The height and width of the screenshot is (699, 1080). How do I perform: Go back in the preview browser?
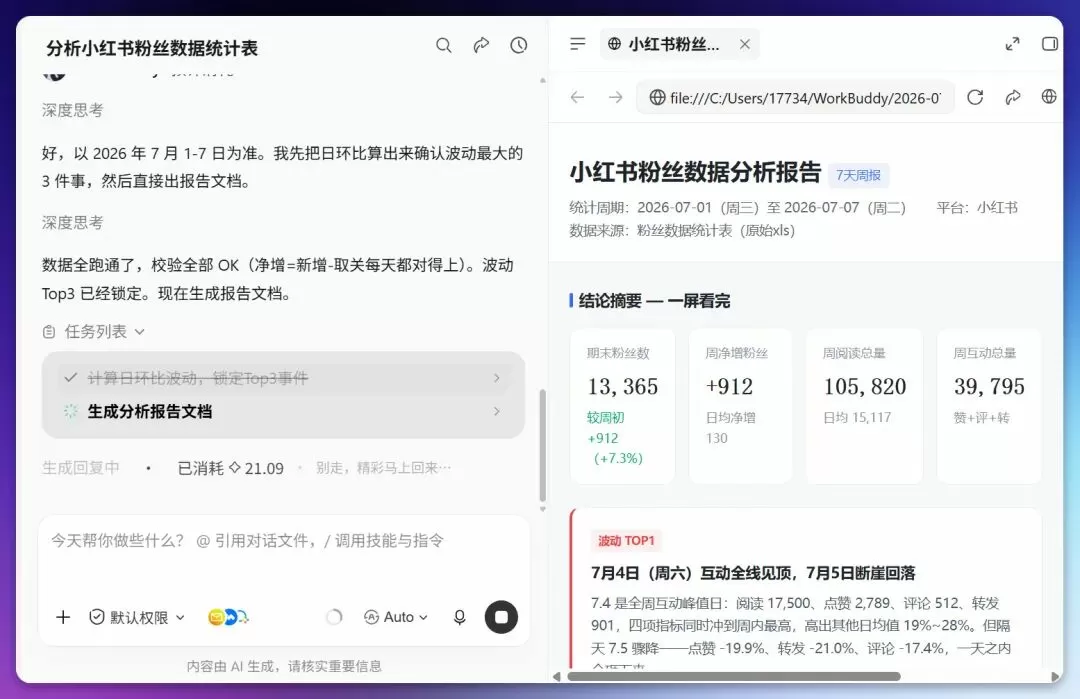click(577, 98)
